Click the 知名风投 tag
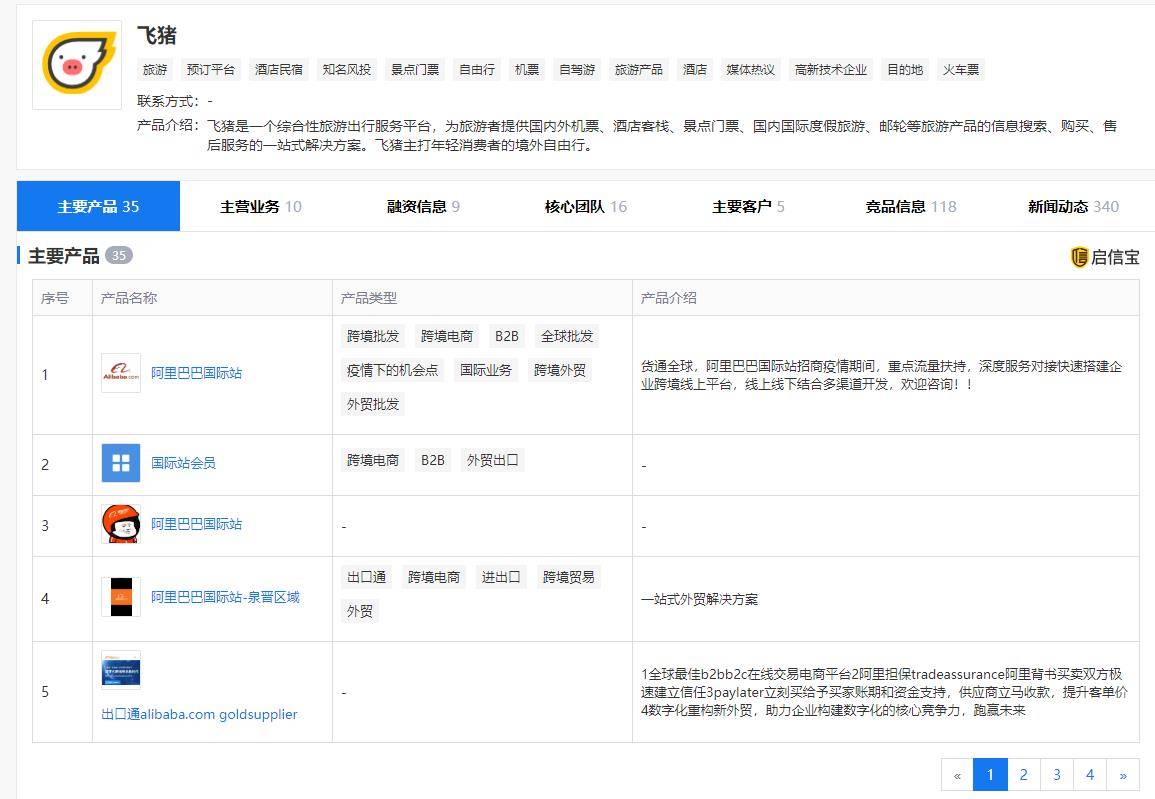1155x799 pixels. tap(346, 70)
